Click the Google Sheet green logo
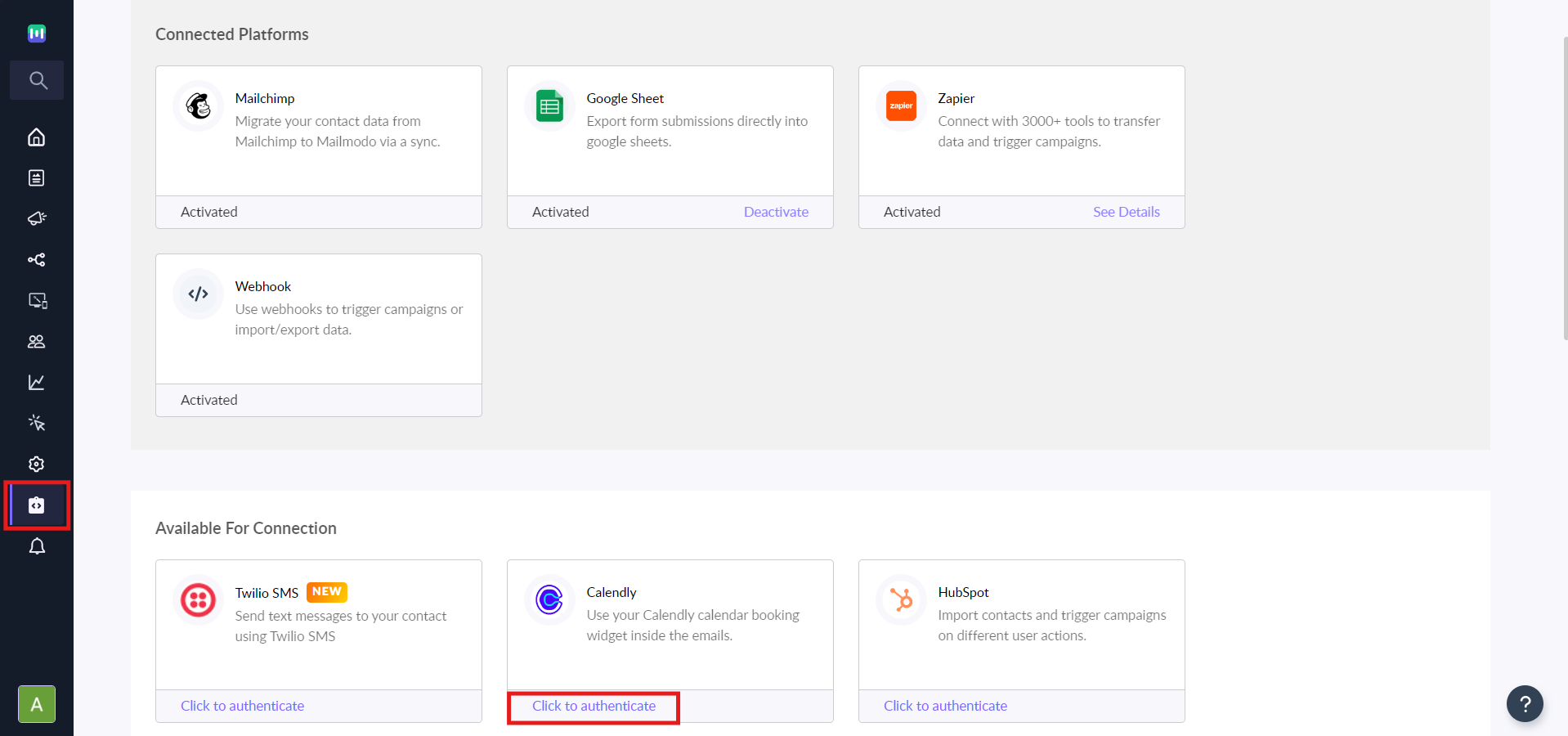Viewport: 1568px width, 736px height. click(x=549, y=105)
